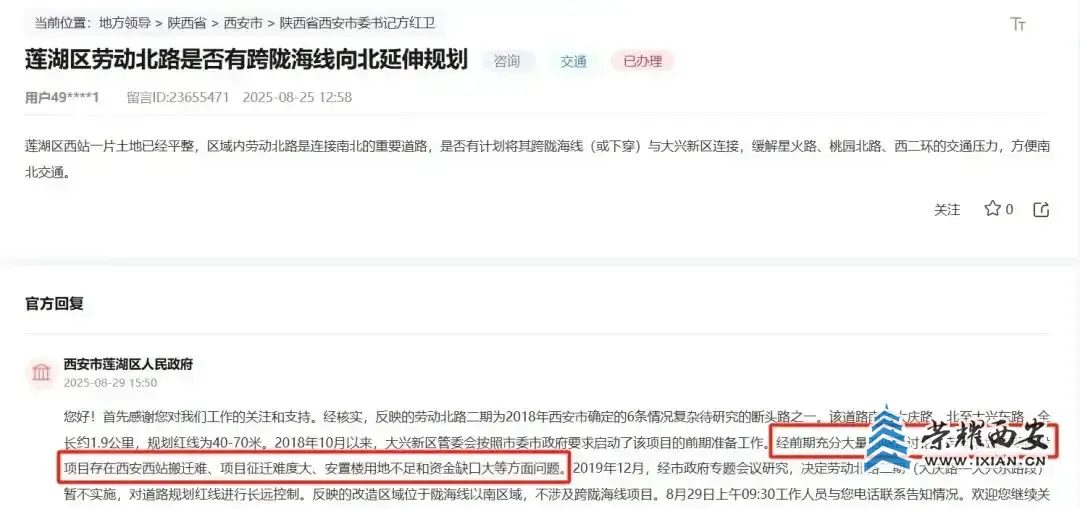
Task: Follow this message via 关注
Action: tap(947, 209)
